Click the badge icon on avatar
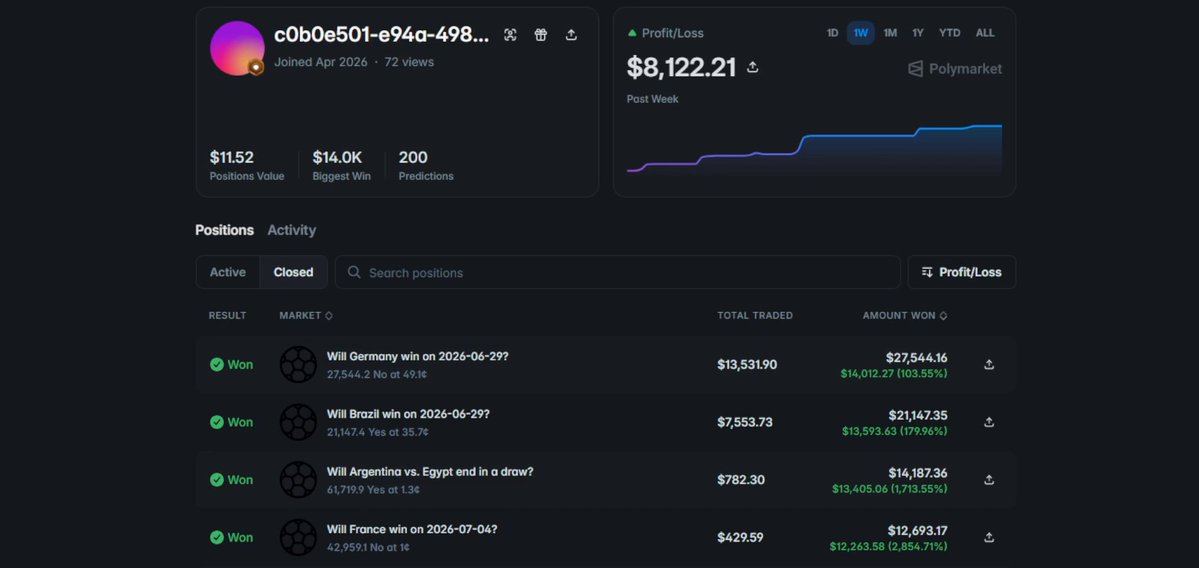Screen dimensions: 1199x568 256,67
